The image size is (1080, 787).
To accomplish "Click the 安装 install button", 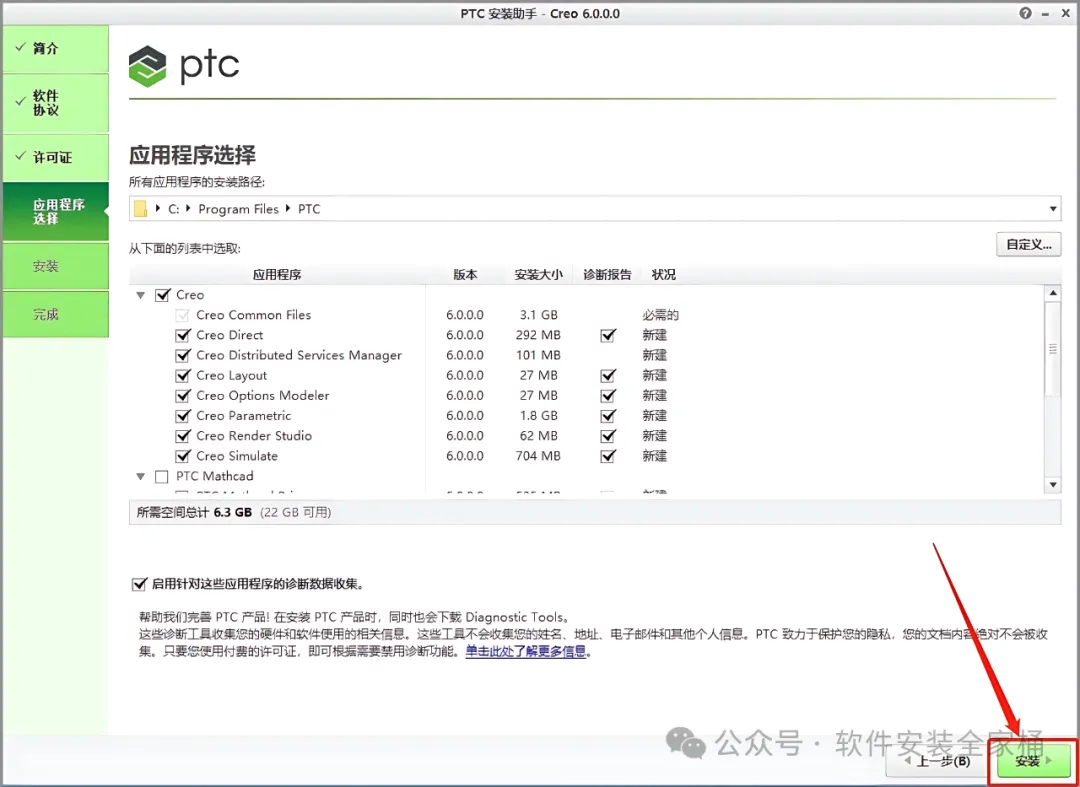I will coord(1032,761).
